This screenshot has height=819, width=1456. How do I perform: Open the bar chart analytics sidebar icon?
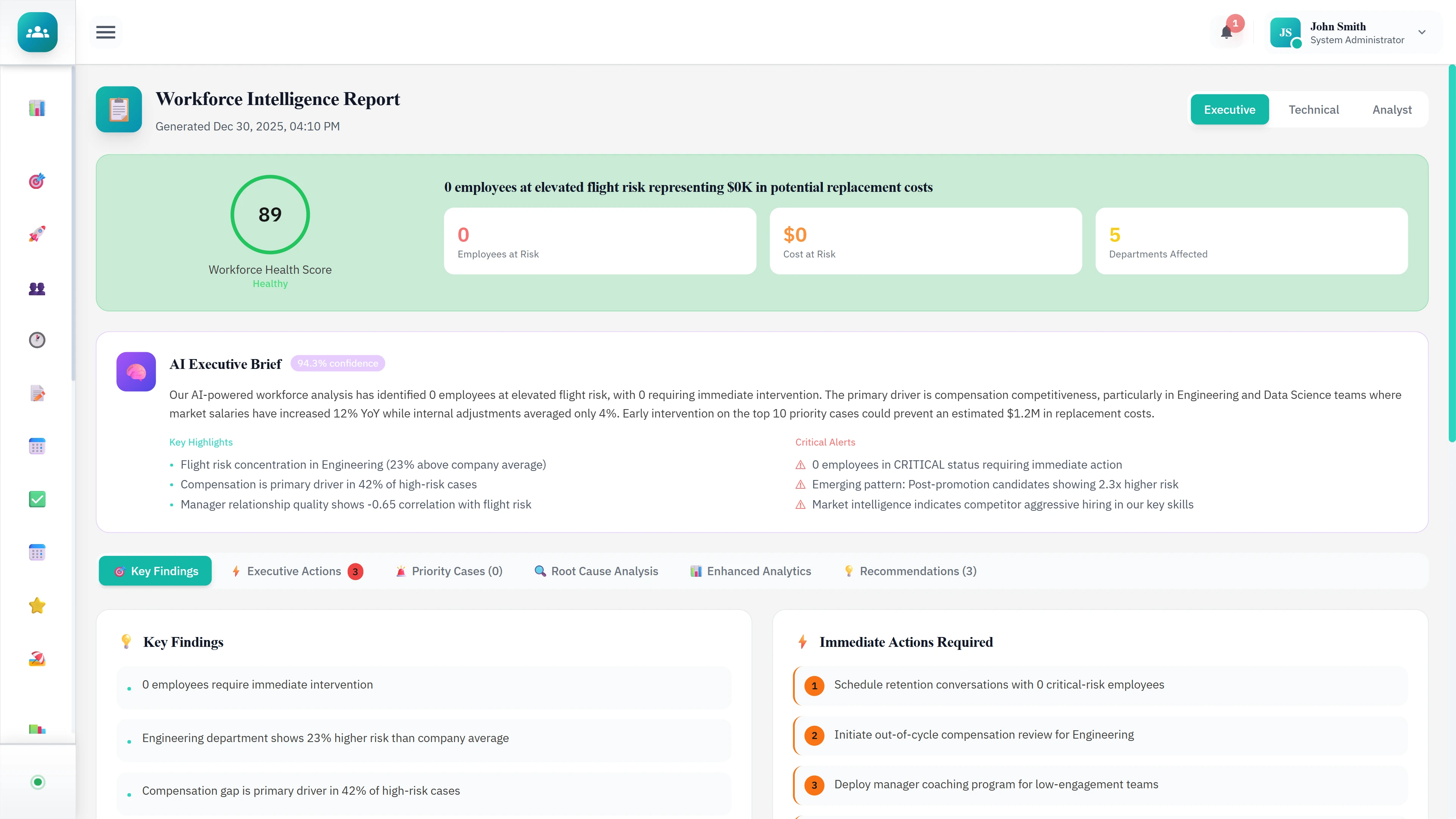point(37,108)
